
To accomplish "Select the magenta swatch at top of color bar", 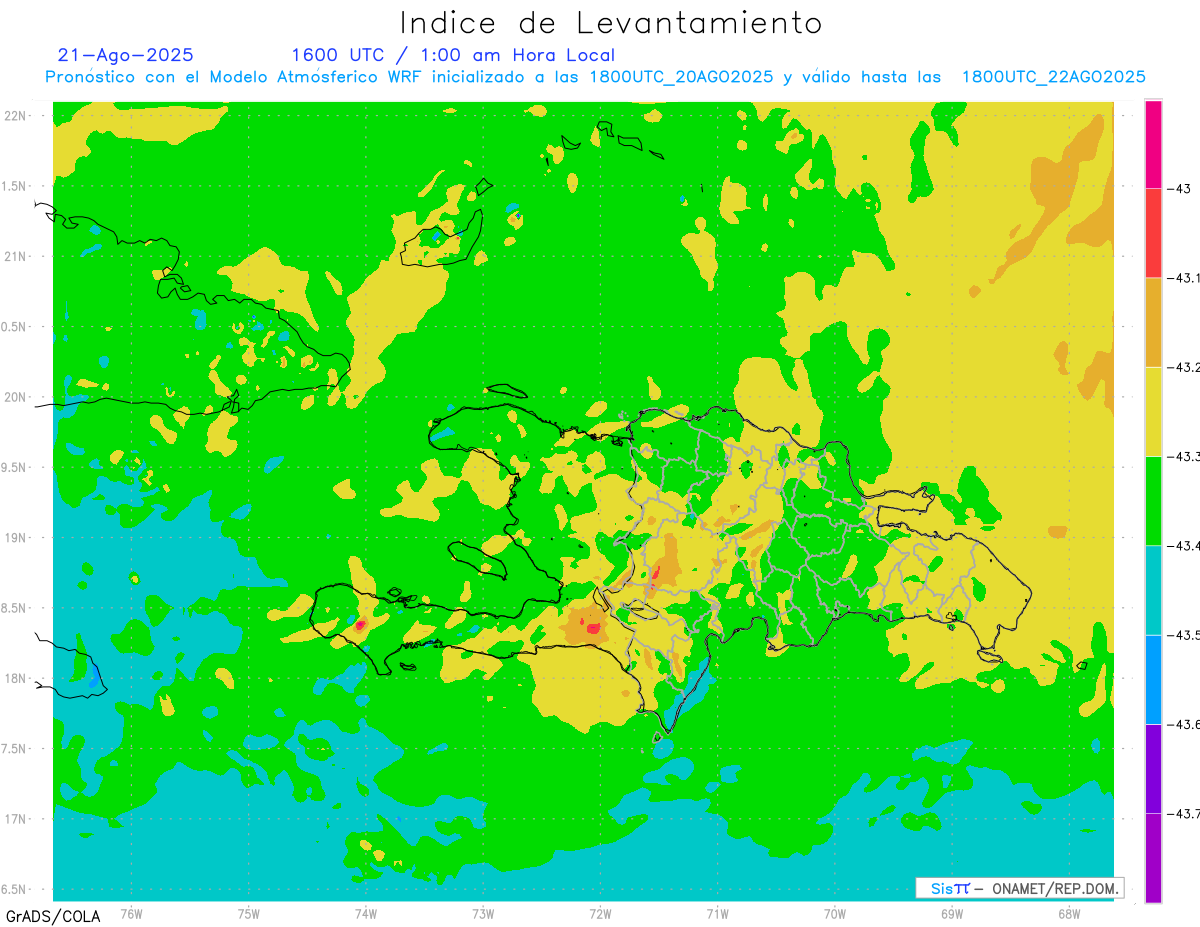I will pos(1153,144).
